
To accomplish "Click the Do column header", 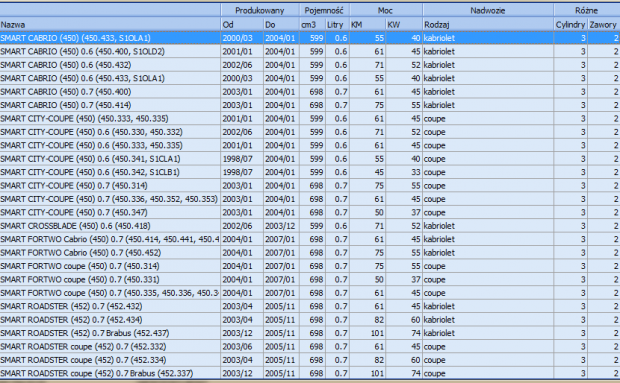I will tap(281, 25).
